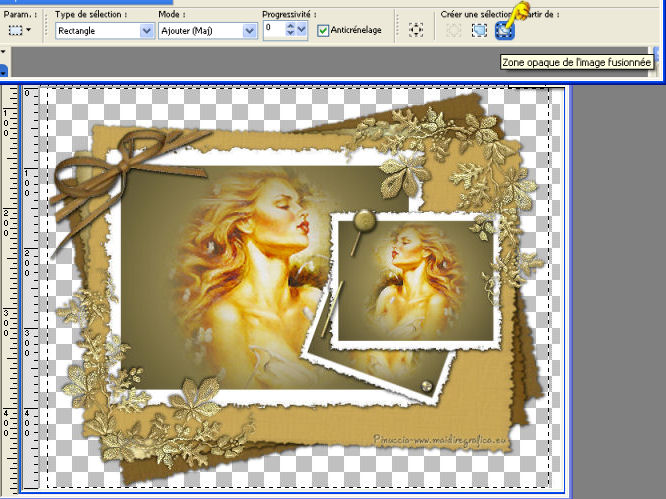This screenshot has width=666, height=499.
Task: Click the custom selection icon
Action: point(416,30)
